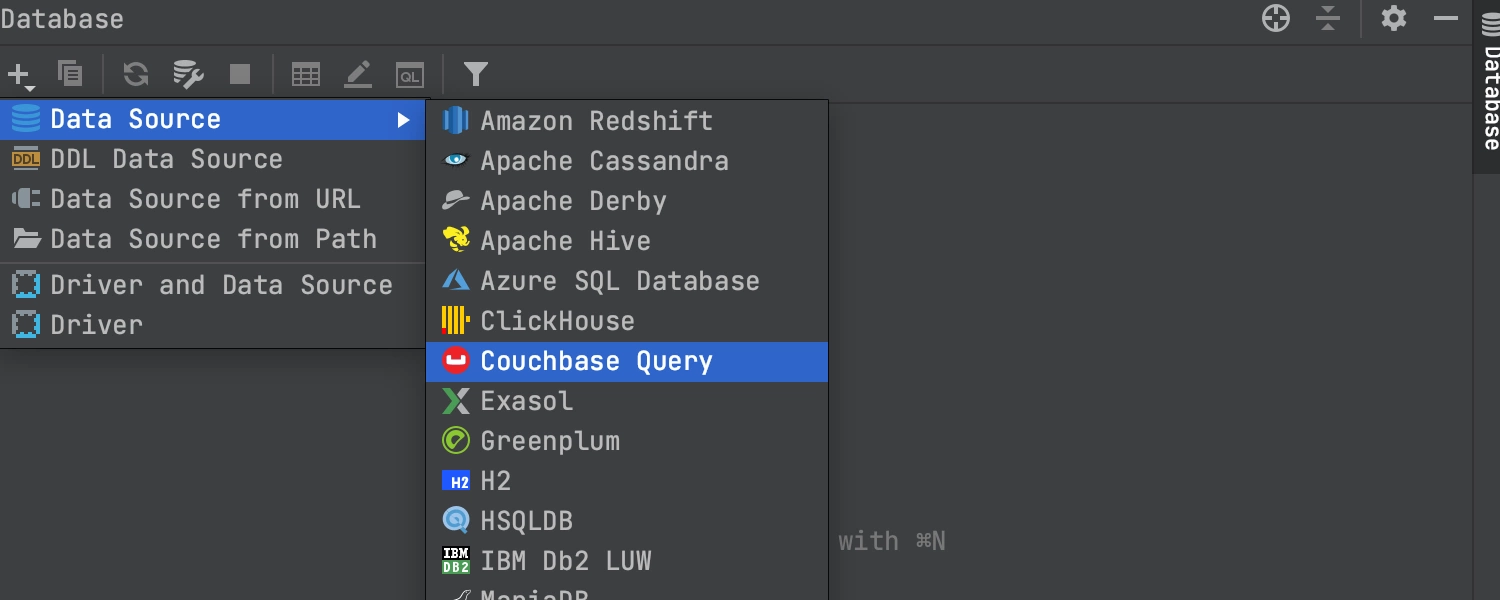The height and width of the screenshot is (600, 1500).
Task: Select the Driver menu entry
Action: [x=213, y=325]
